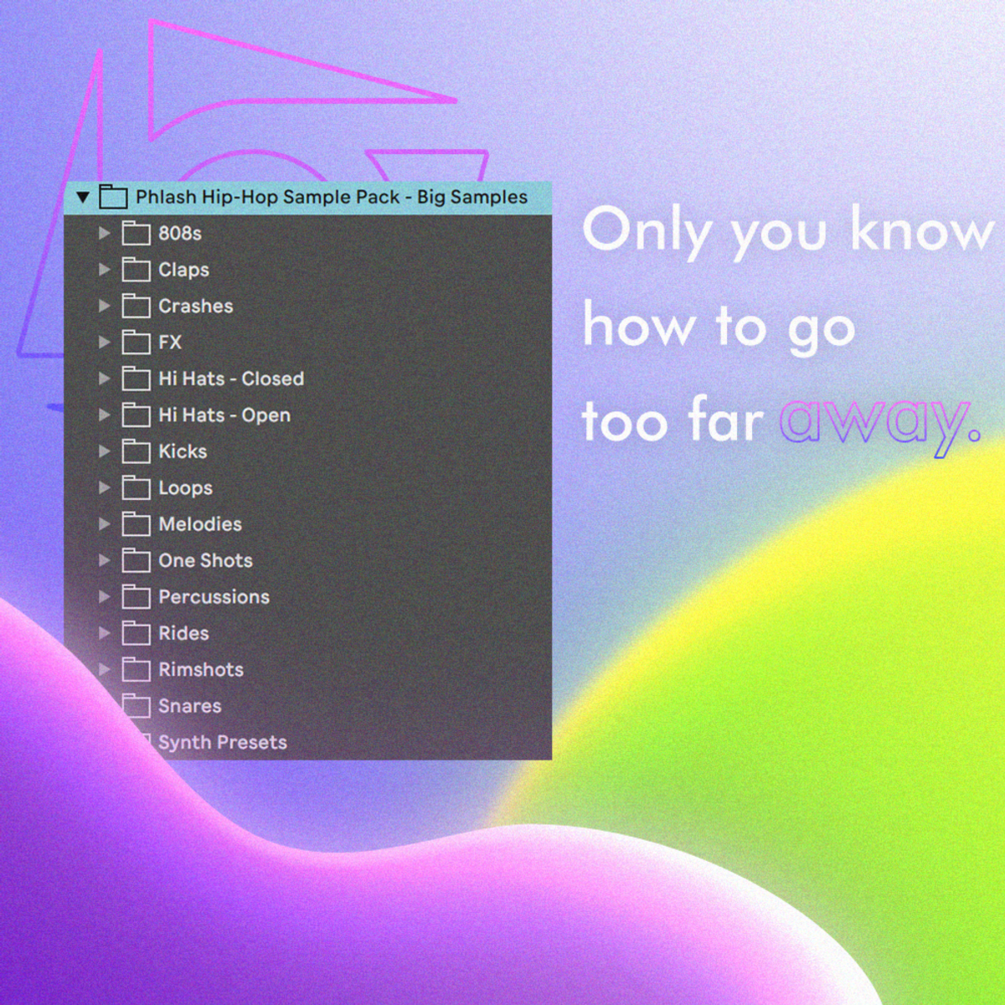Select the 'Crashes' row label

click(x=195, y=306)
